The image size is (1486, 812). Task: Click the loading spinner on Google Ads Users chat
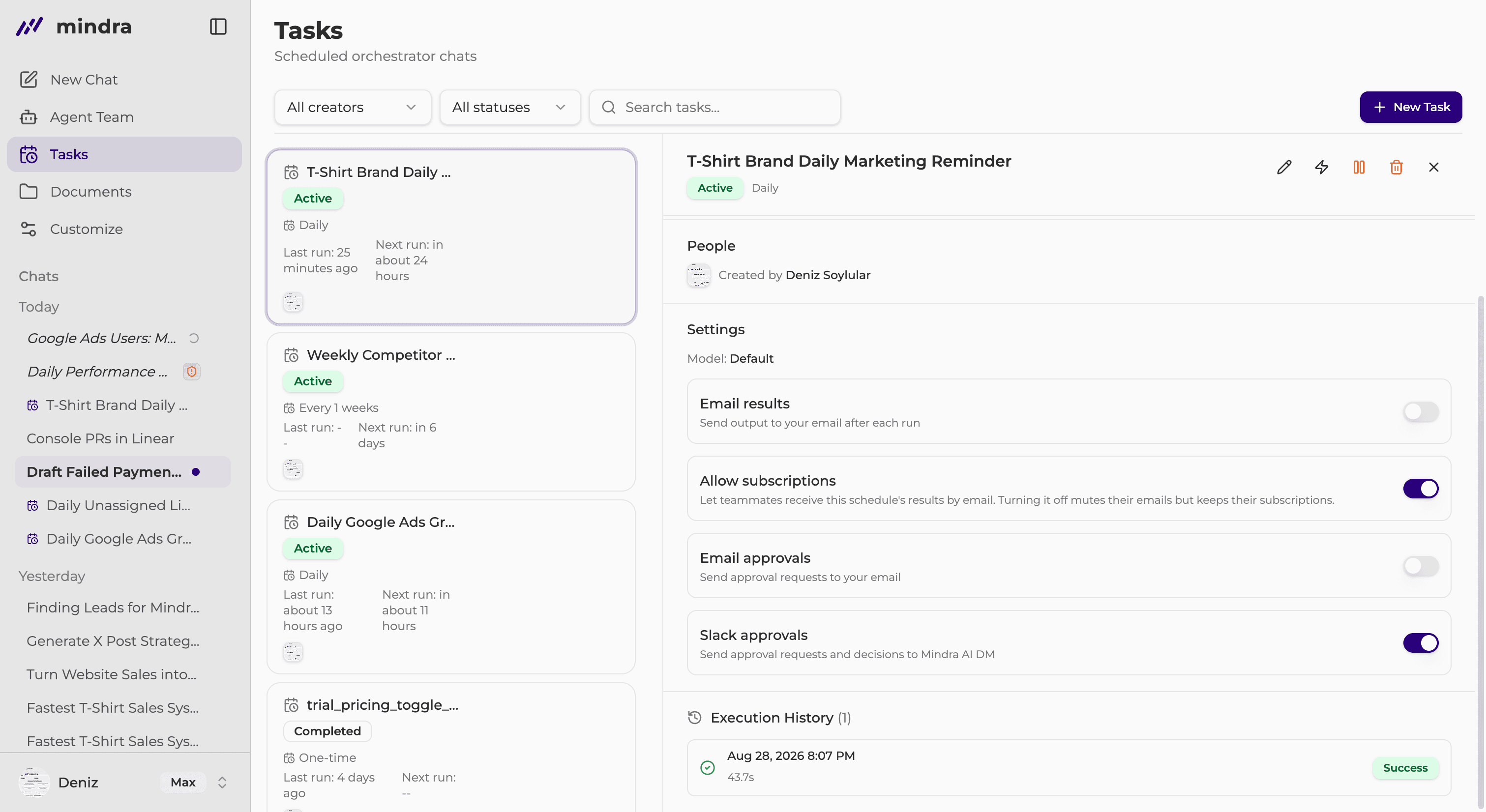(194, 338)
